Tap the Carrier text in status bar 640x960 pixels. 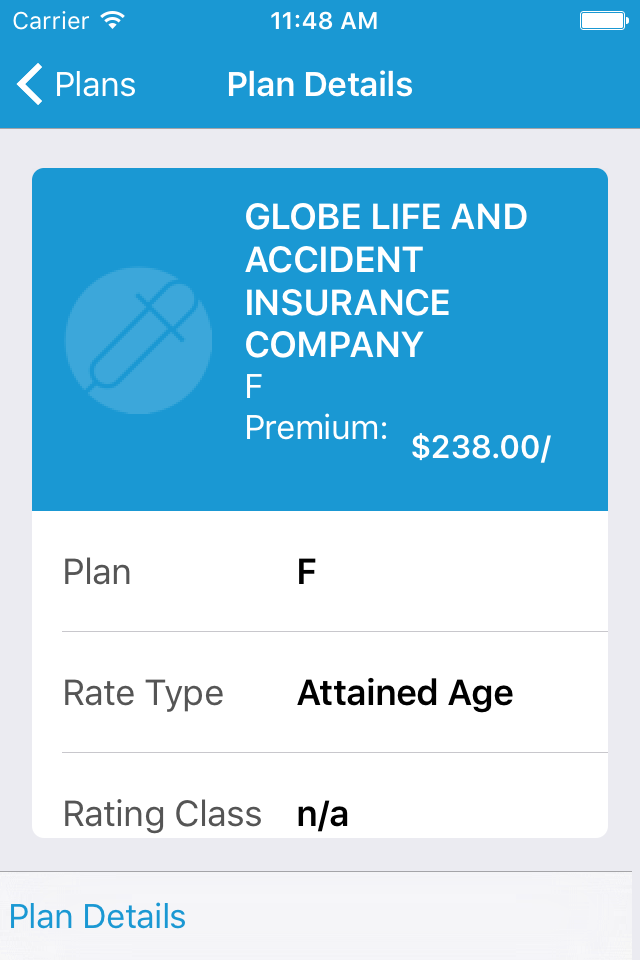click(50, 20)
